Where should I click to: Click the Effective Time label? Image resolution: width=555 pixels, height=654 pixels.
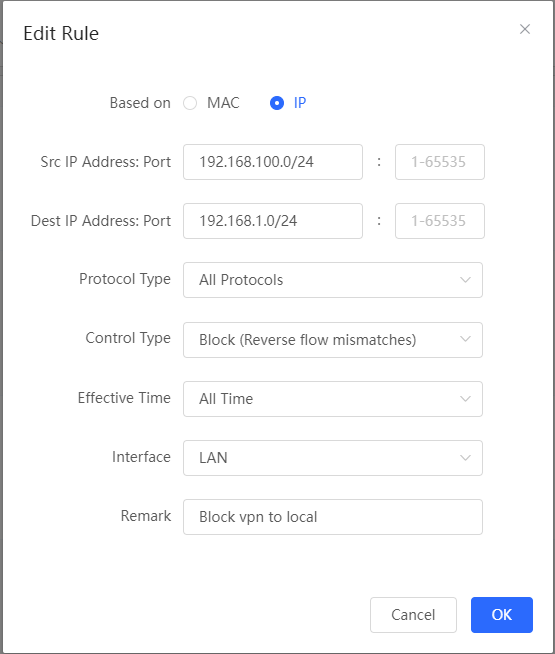click(x=124, y=398)
